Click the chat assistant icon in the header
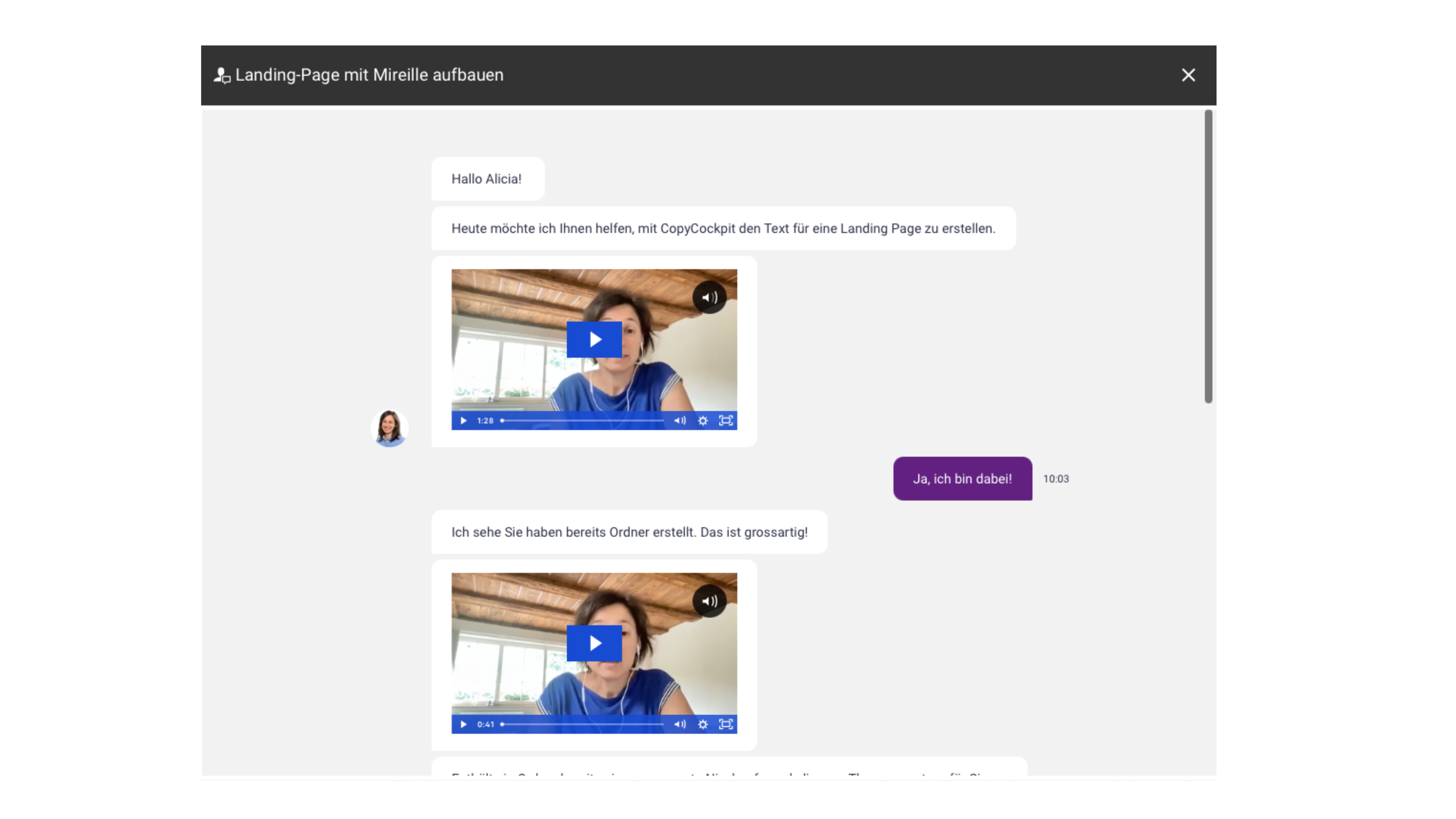Image resolution: width=1456 pixels, height=819 pixels. (x=222, y=75)
